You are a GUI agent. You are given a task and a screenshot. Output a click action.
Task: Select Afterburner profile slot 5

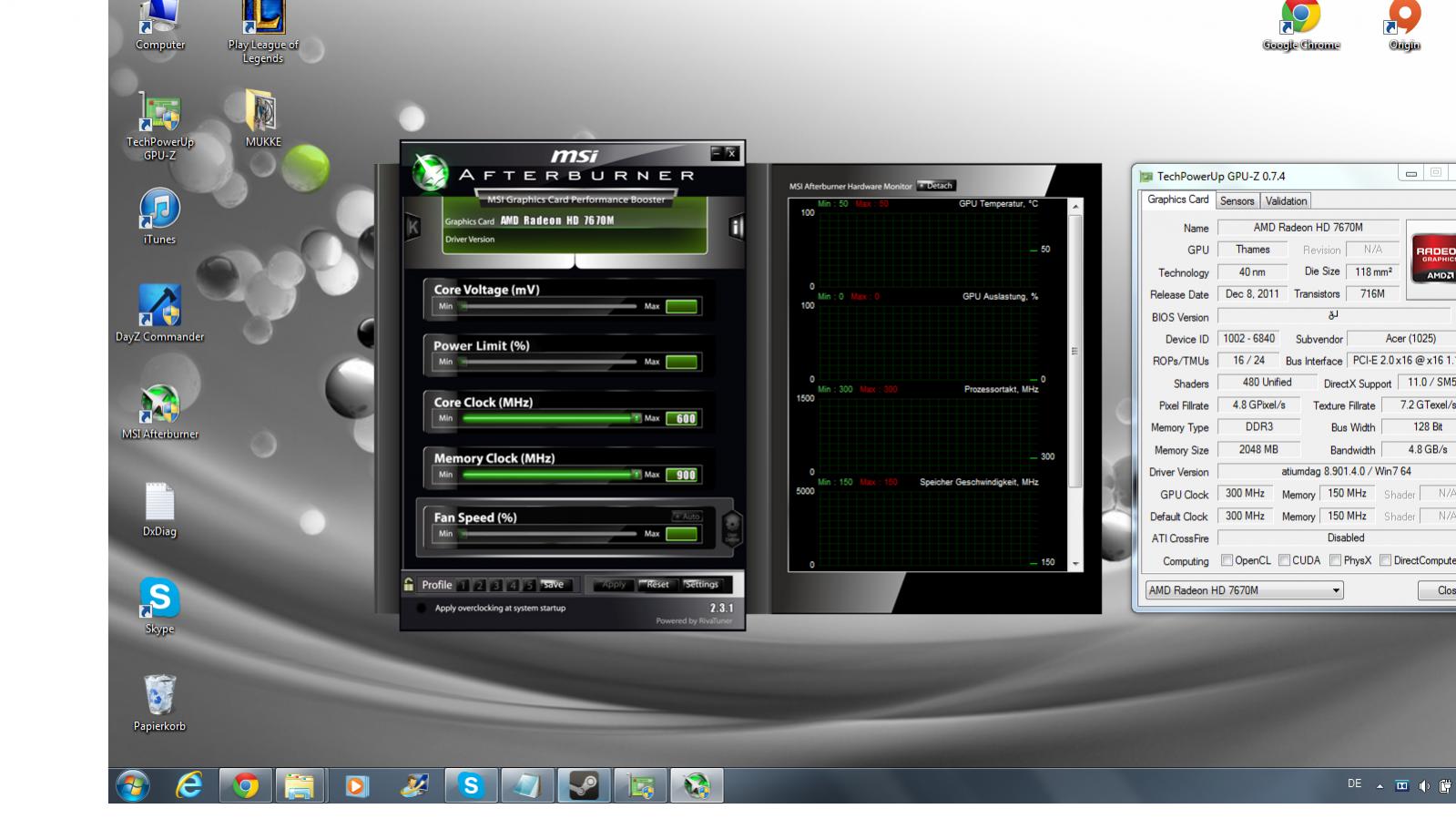[x=528, y=585]
